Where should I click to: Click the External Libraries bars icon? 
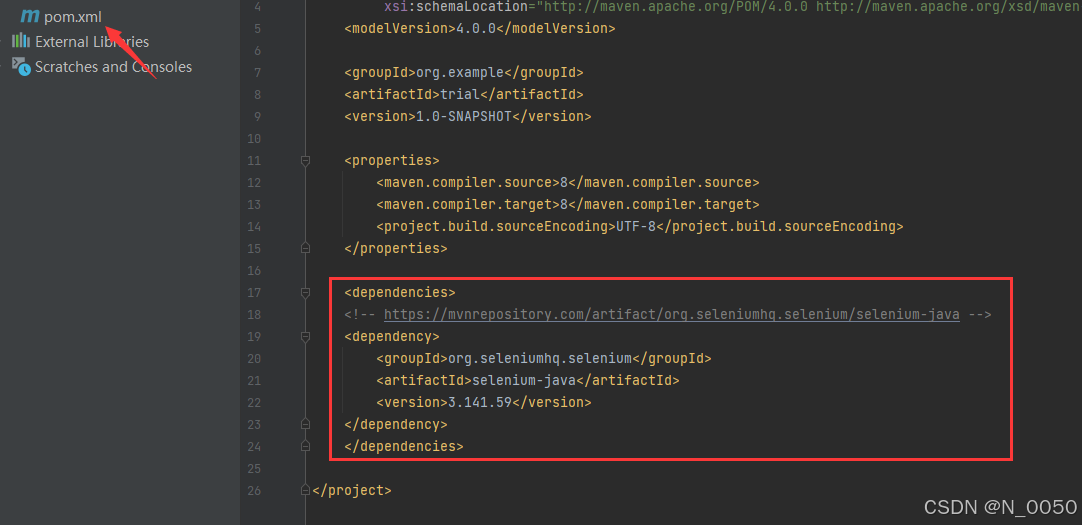pos(21,41)
